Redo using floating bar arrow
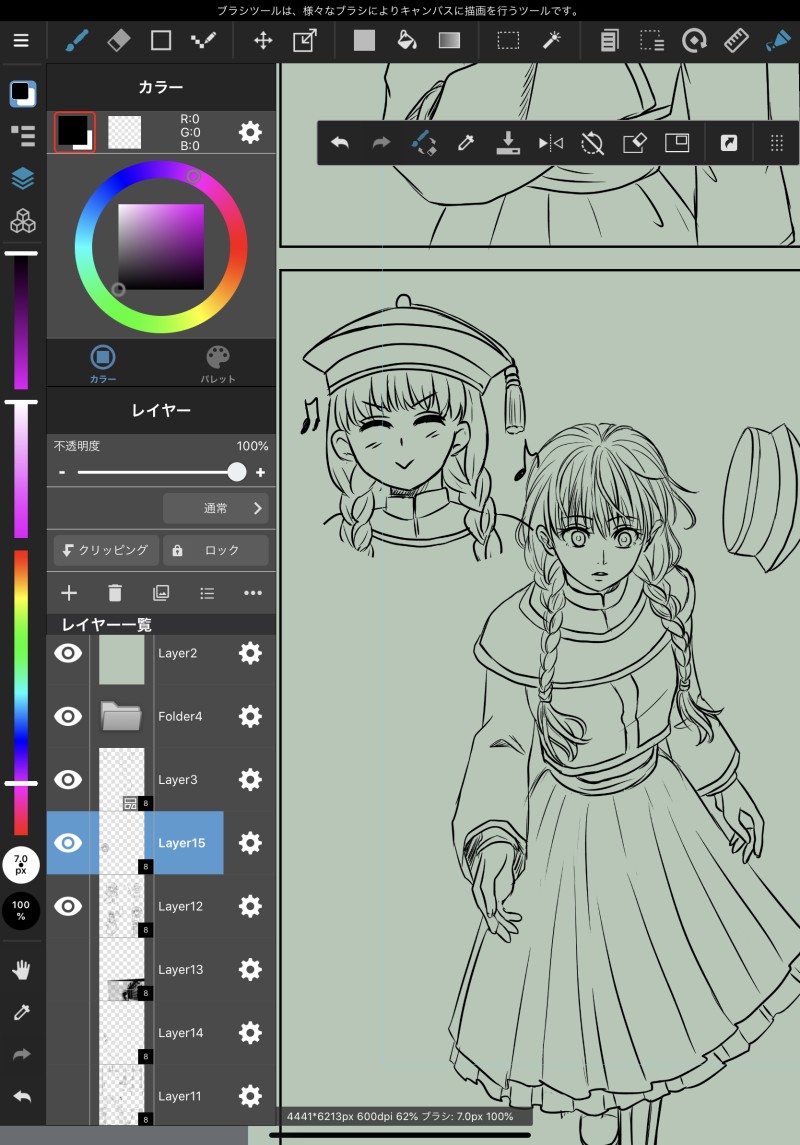 click(381, 142)
